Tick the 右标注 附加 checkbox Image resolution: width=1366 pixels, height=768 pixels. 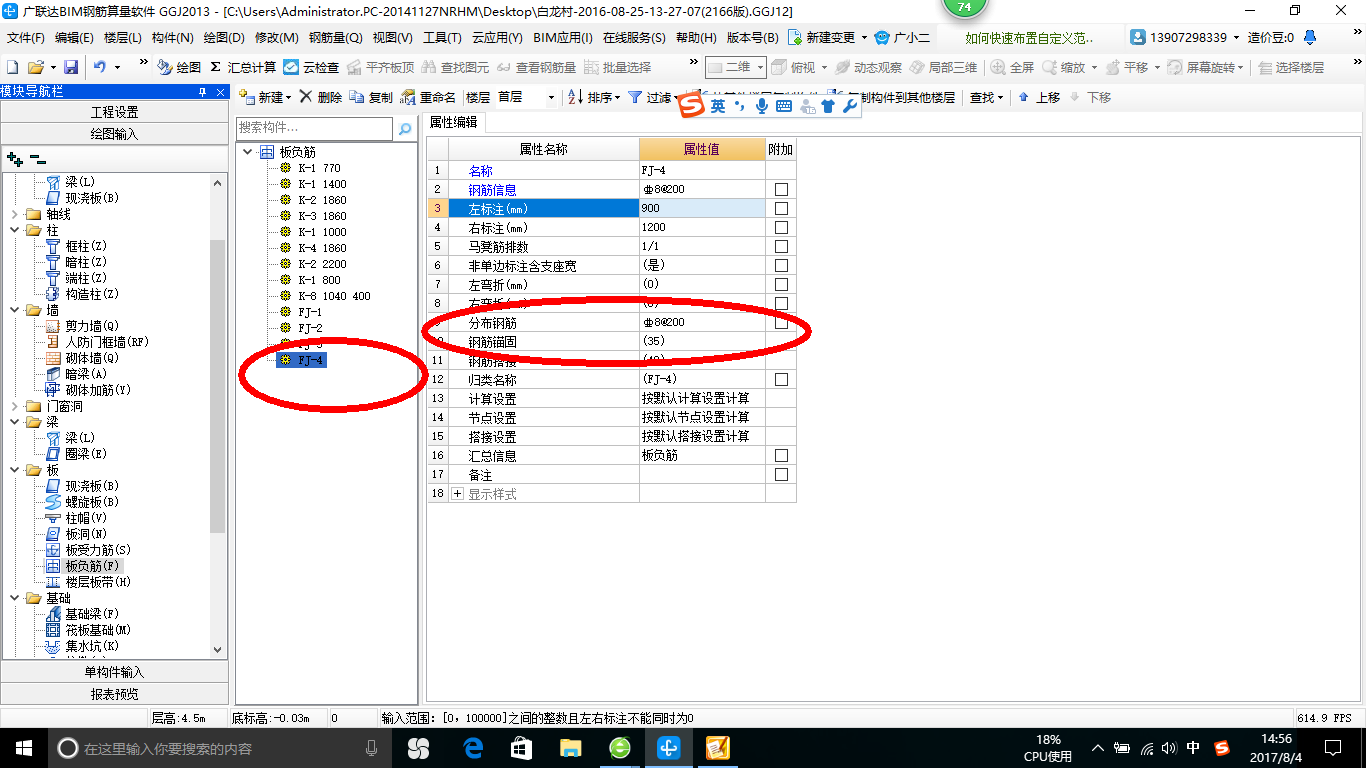pos(781,227)
